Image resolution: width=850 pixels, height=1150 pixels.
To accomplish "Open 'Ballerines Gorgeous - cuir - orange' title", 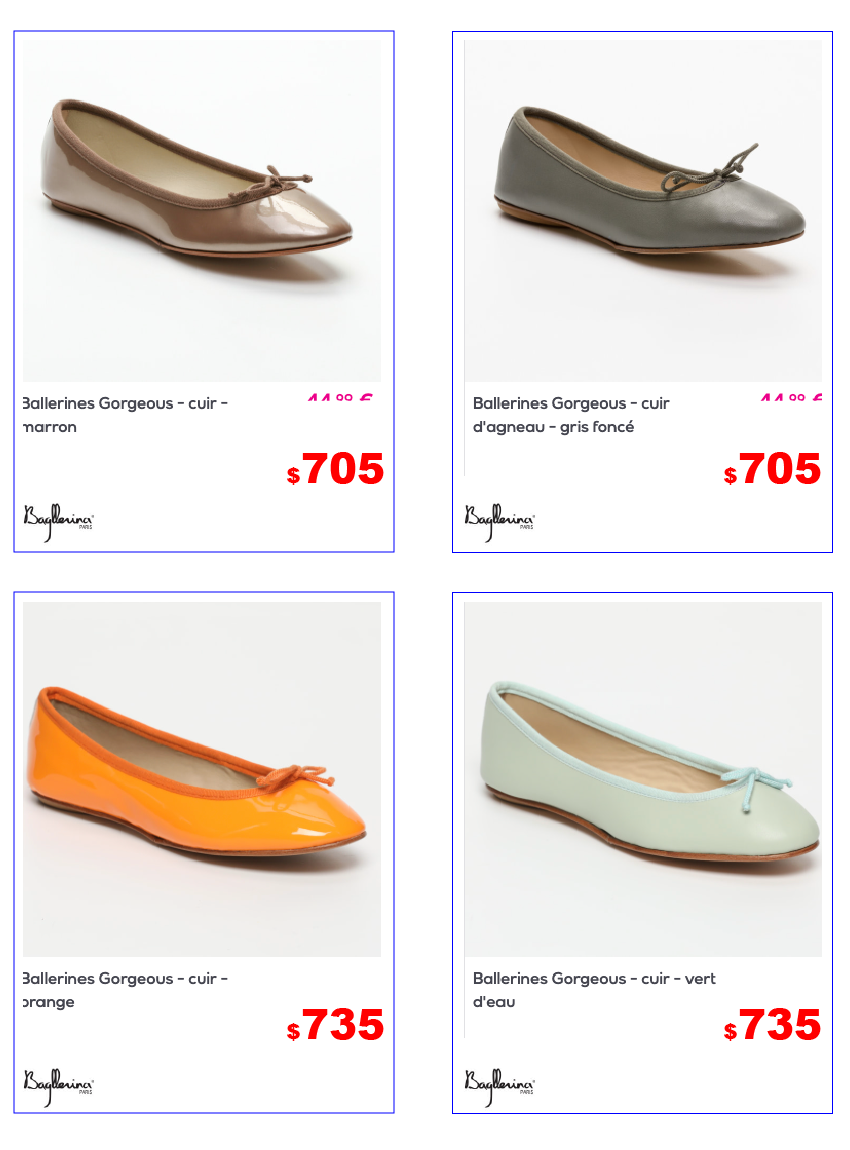I will pos(125,990).
